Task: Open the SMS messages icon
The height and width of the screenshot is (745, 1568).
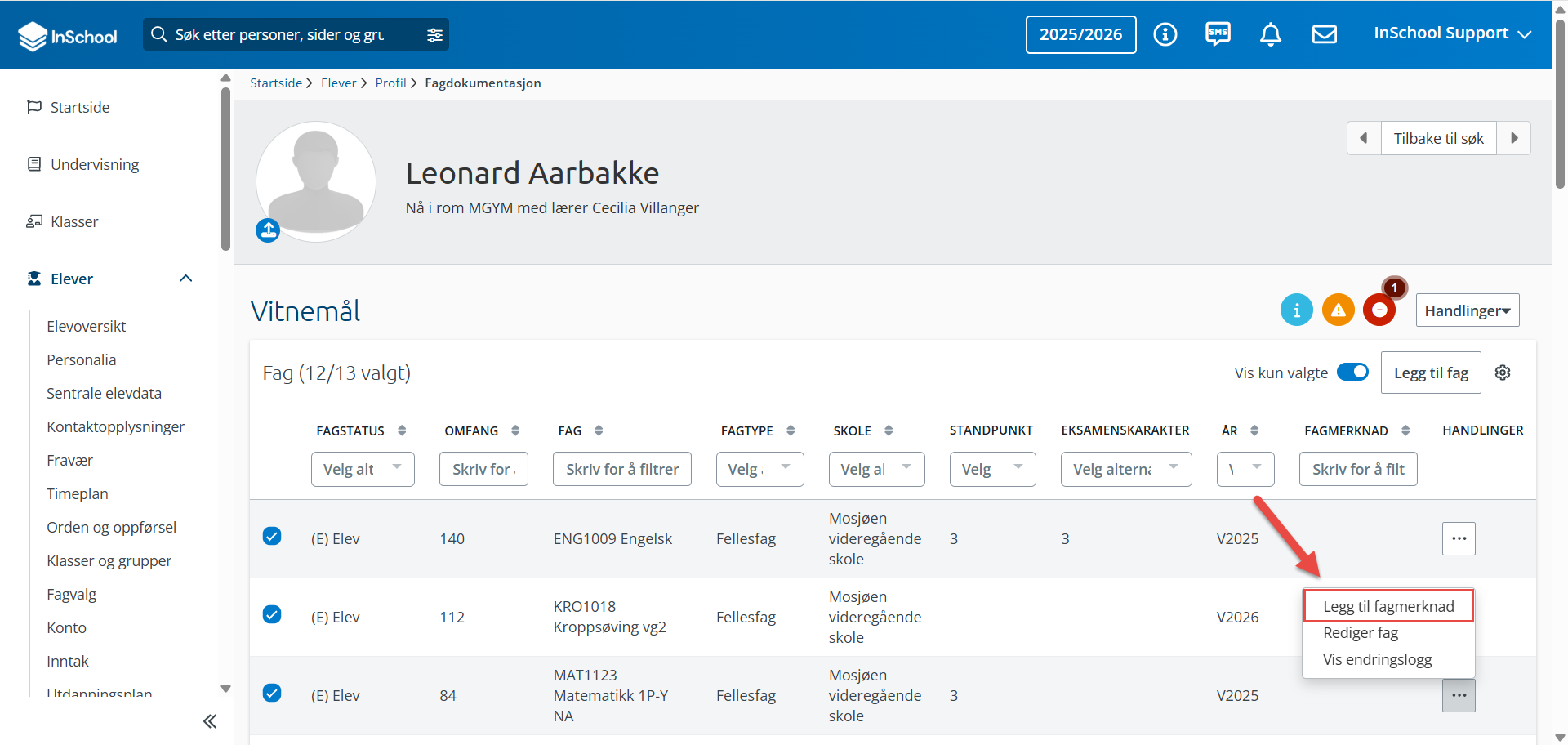Action: (1218, 34)
